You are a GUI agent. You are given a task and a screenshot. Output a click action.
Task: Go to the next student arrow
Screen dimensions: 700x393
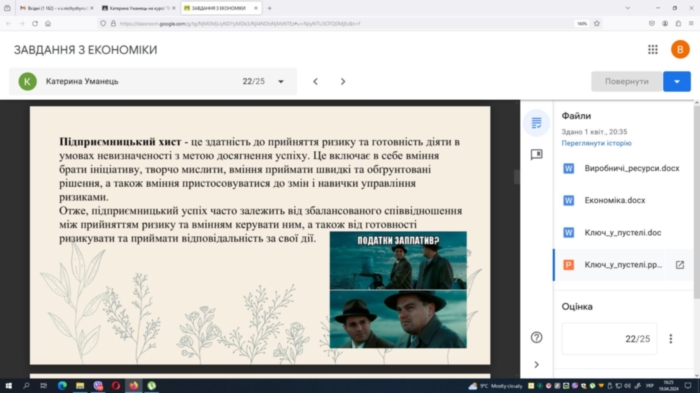click(343, 81)
